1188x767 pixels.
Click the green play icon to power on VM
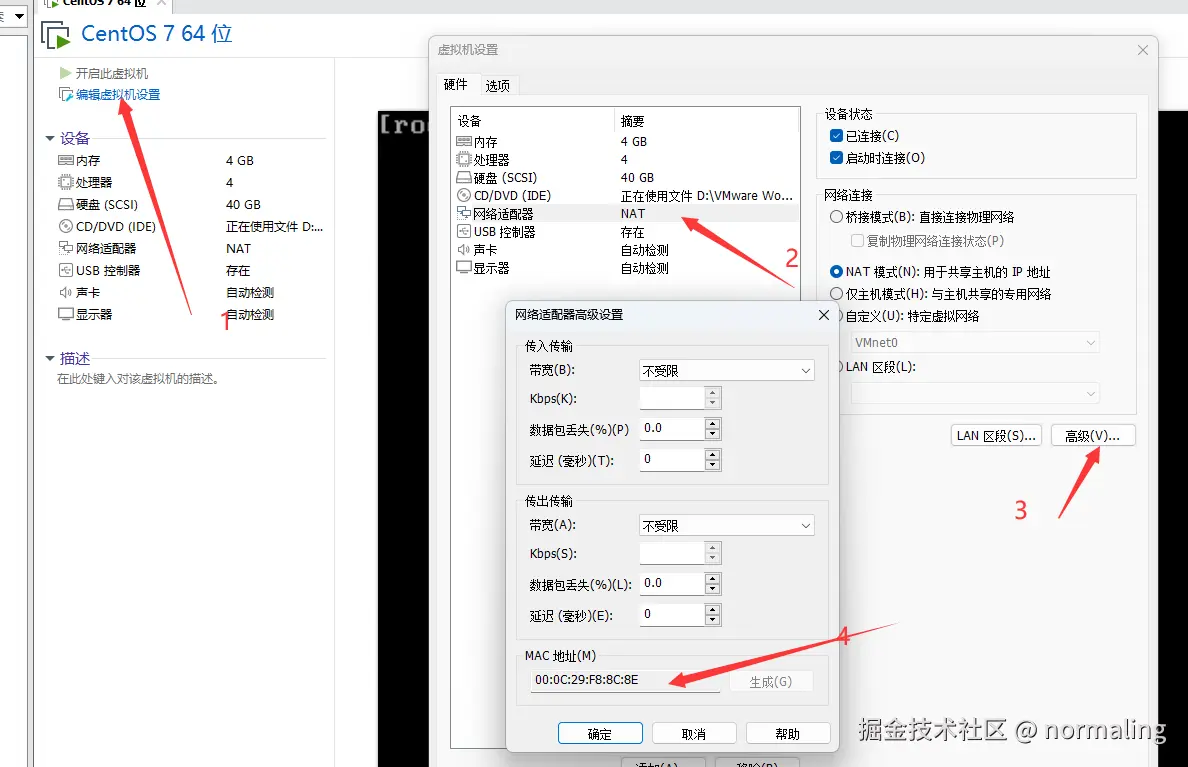pos(65,74)
